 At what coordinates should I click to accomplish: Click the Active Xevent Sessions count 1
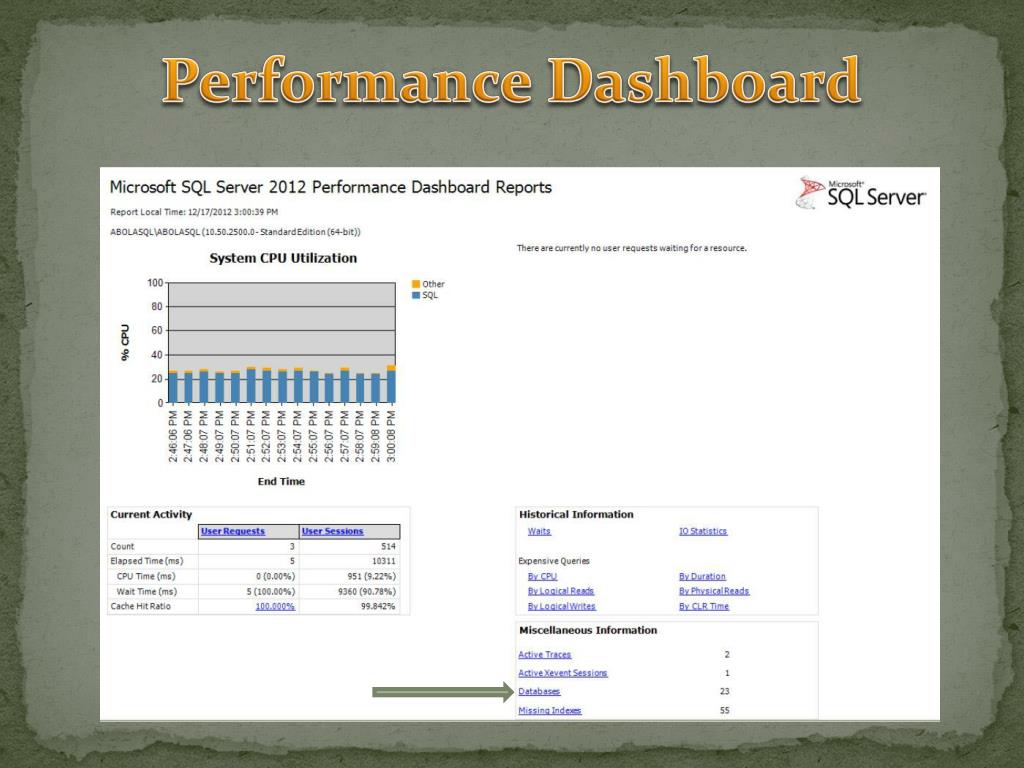(727, 673)
